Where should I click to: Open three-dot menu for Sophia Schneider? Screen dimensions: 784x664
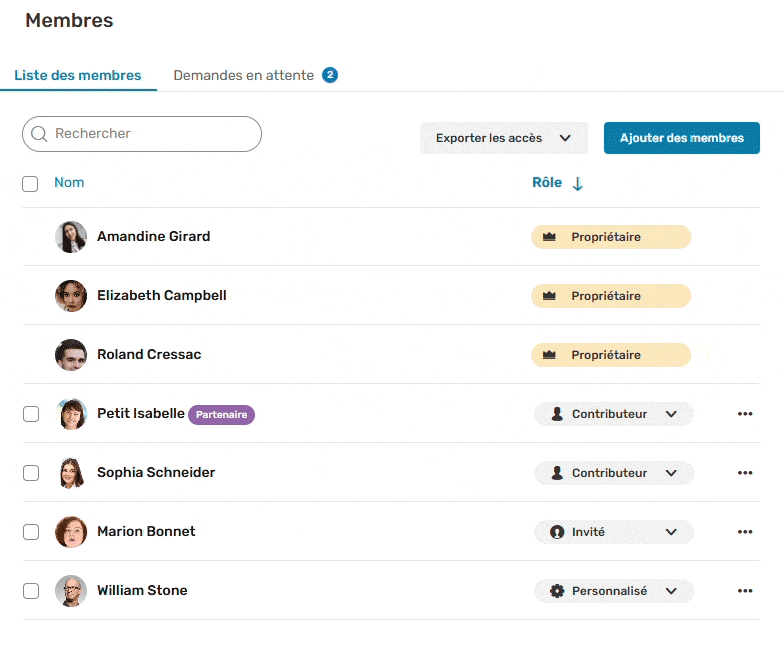tap(744, 473)
